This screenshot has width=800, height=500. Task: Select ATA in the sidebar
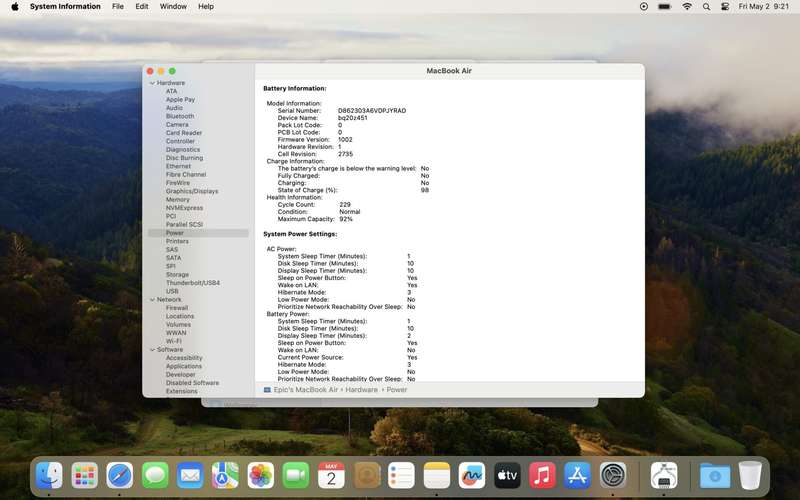[171, 91]
